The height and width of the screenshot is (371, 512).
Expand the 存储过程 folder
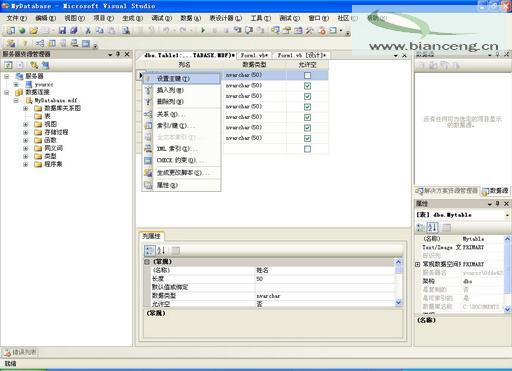25,132
